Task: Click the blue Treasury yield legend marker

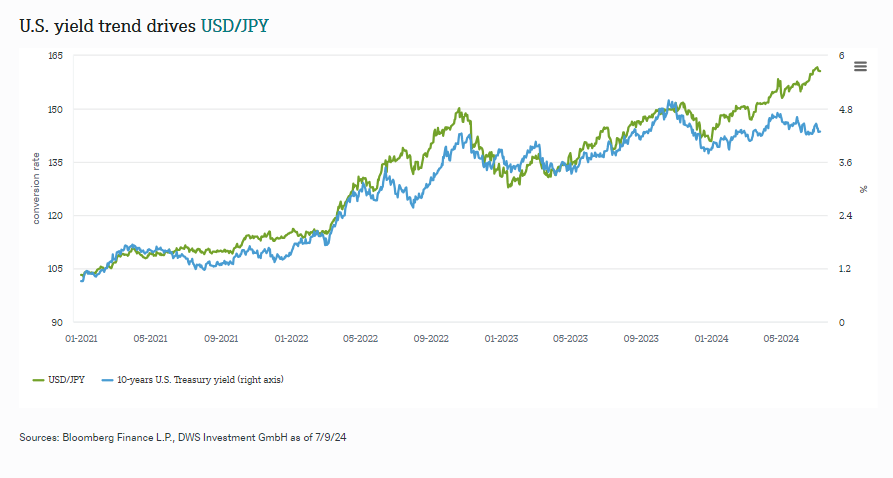Action: coord(108,380)
